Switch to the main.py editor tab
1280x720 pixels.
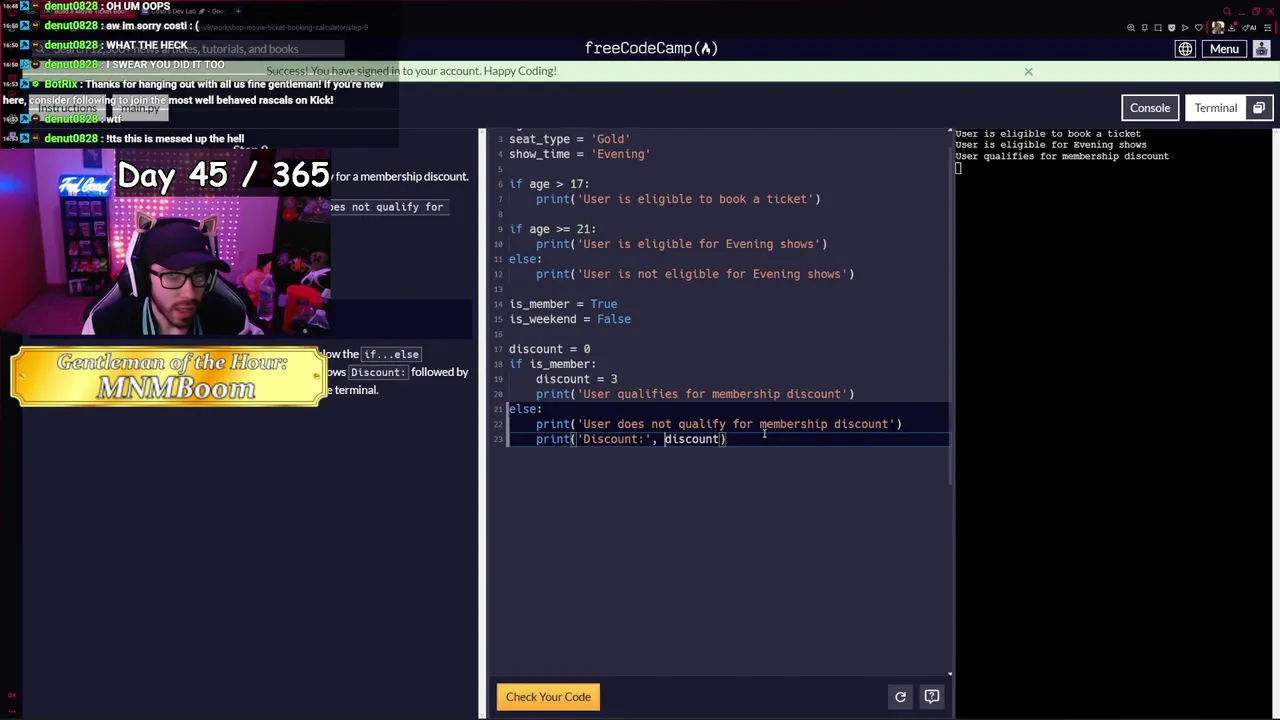(140, 108)
